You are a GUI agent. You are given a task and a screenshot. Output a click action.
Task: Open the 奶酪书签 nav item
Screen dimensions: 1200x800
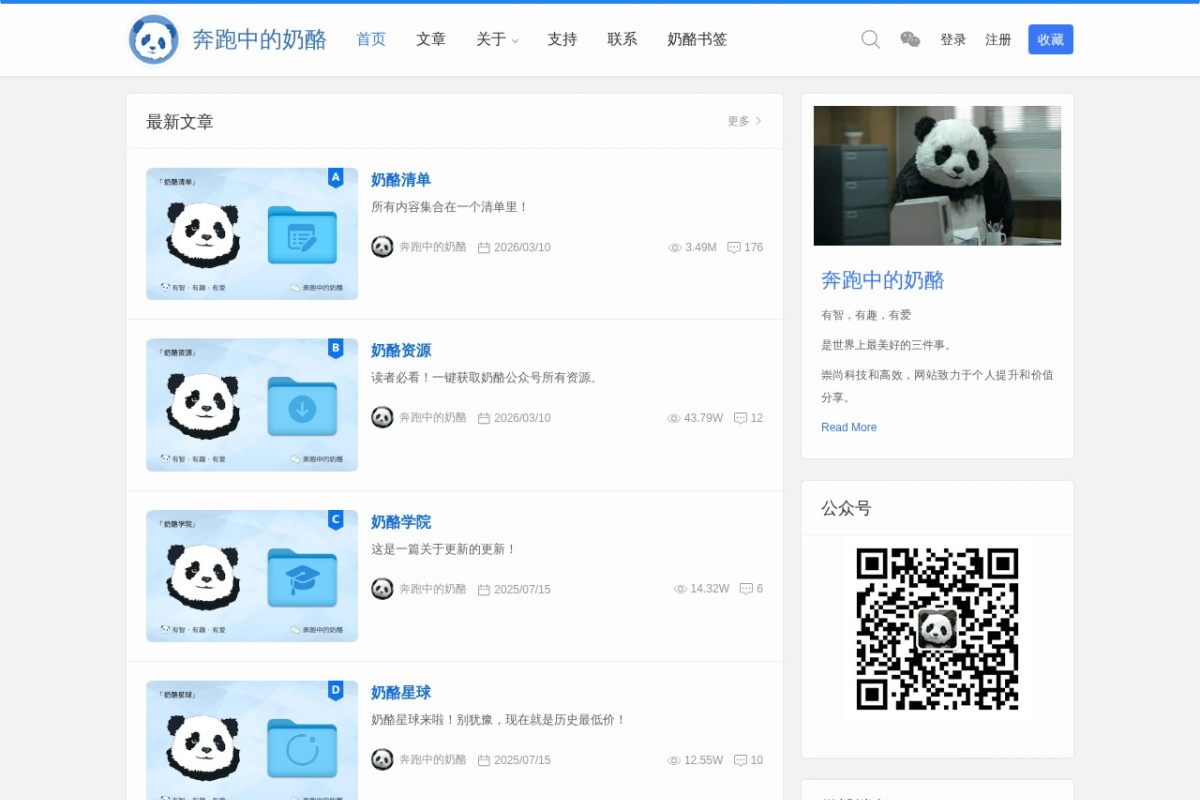pos(697,39)
